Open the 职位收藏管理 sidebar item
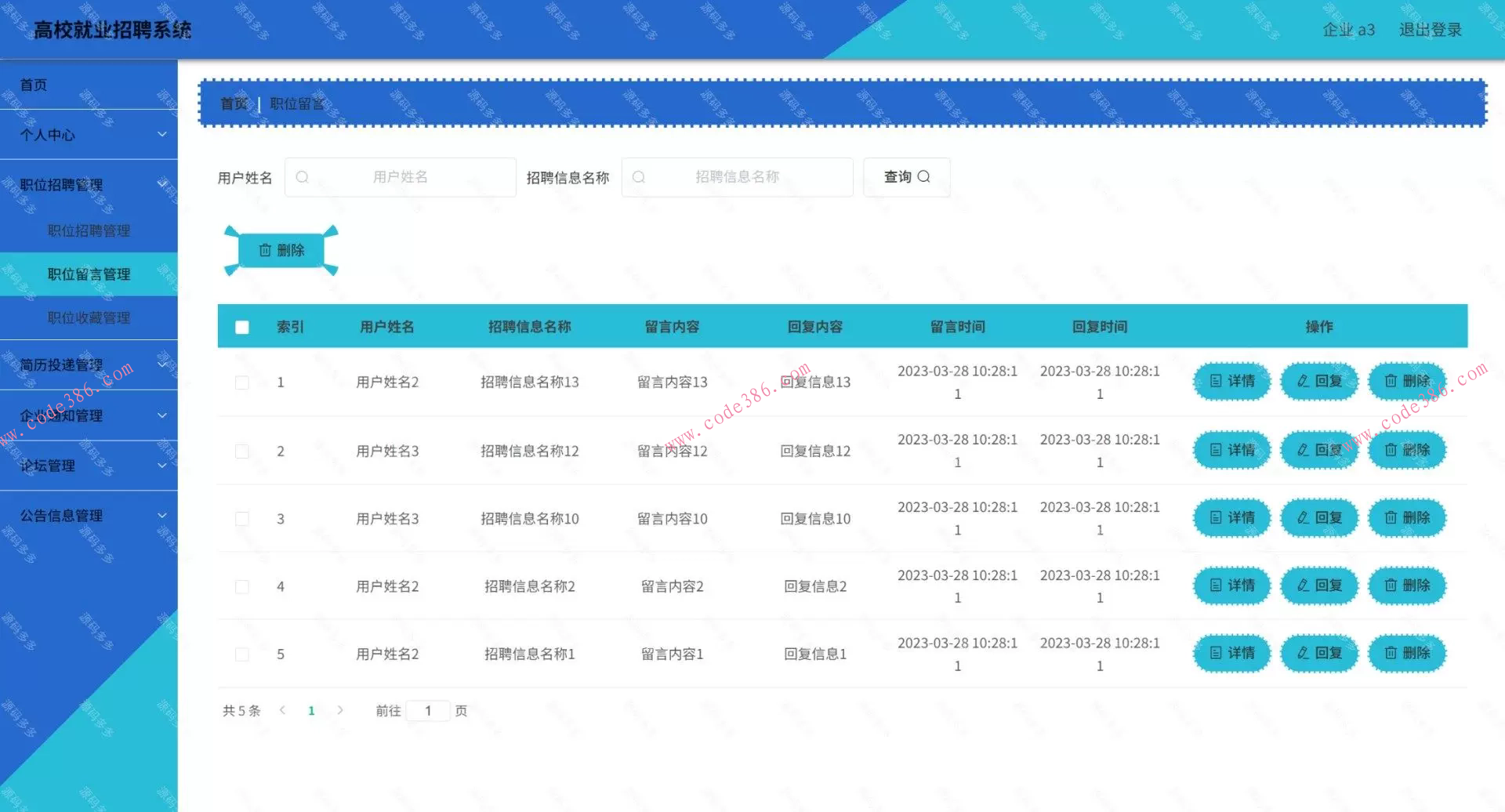 (x=89, y=317)
